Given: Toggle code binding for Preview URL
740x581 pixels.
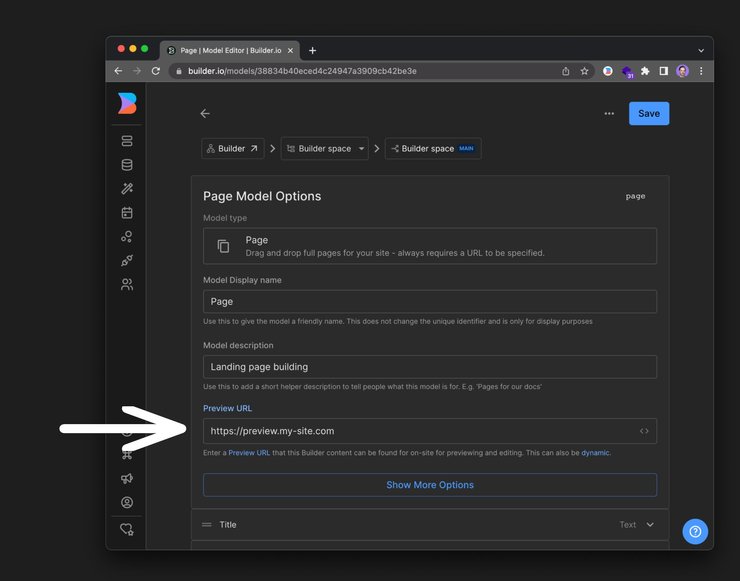Looking at the screenshot, I should tap(644, 431).
